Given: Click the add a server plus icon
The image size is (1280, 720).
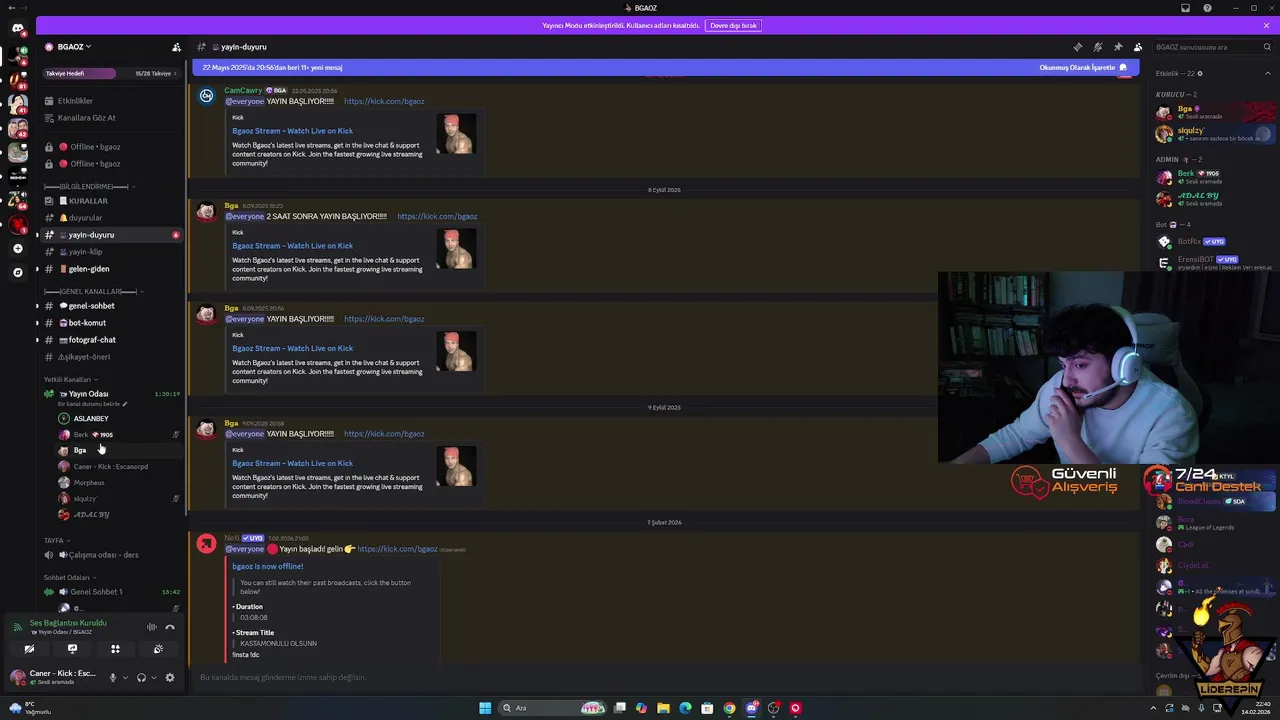Looking at the screenshot, I should (17, 248).
